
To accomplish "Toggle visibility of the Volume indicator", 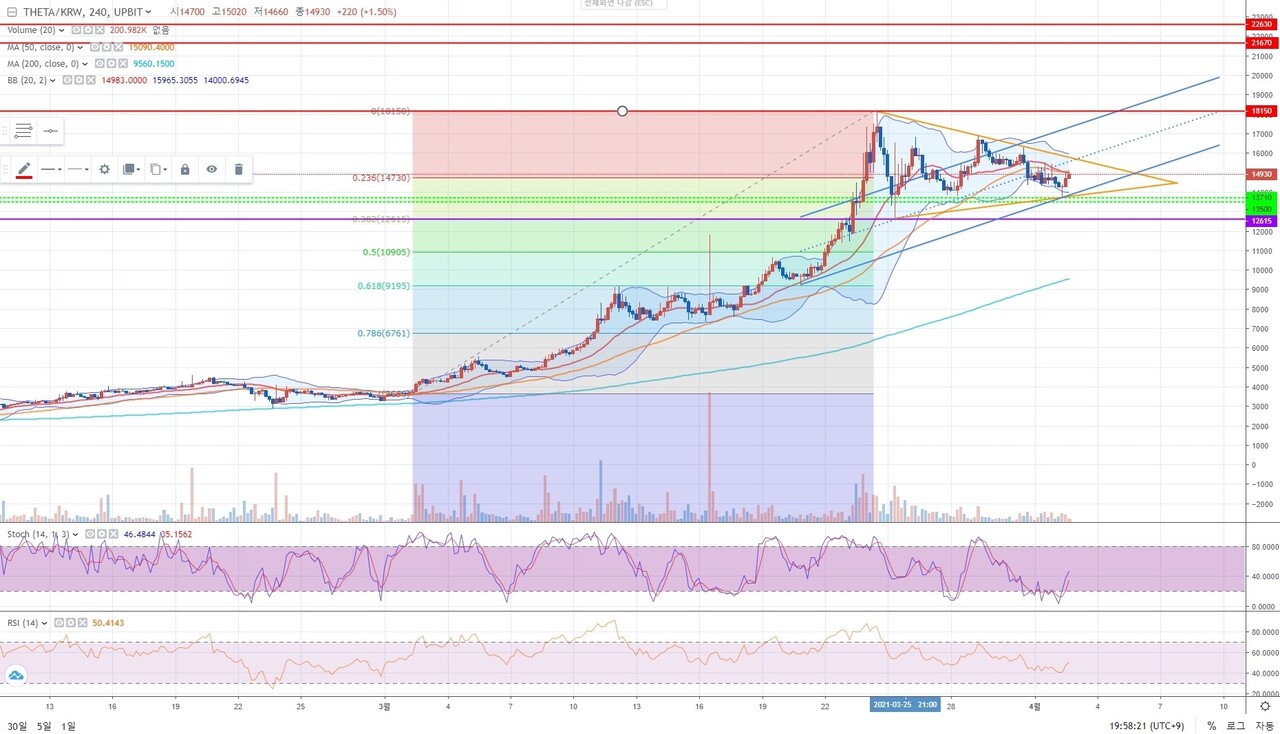I will pyautogui.click(x=74, y=30).
